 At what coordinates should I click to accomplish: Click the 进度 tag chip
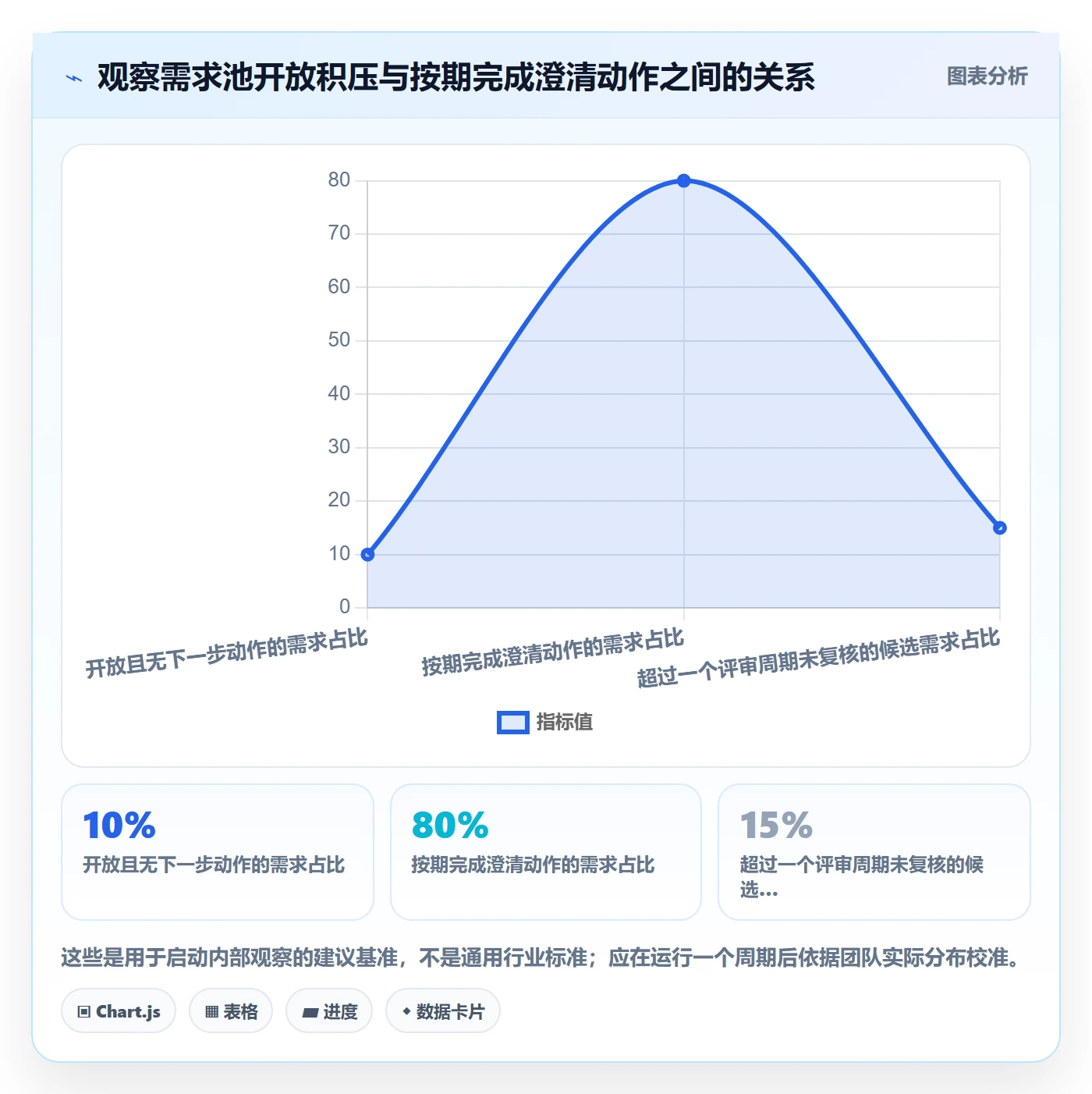pyautogui.click(x=329, y=1011)
